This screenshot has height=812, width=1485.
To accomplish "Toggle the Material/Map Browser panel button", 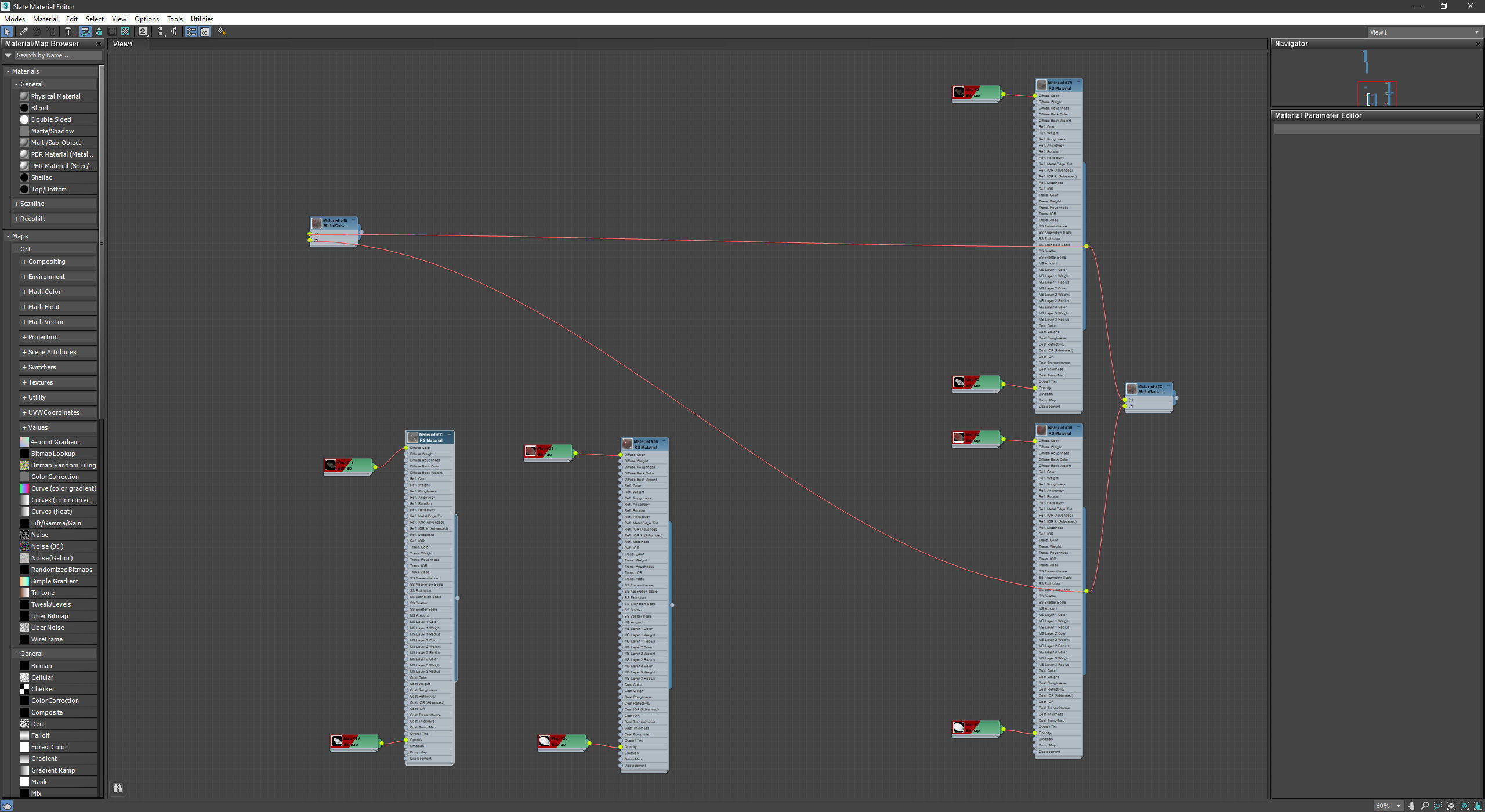I will (191, 32).
